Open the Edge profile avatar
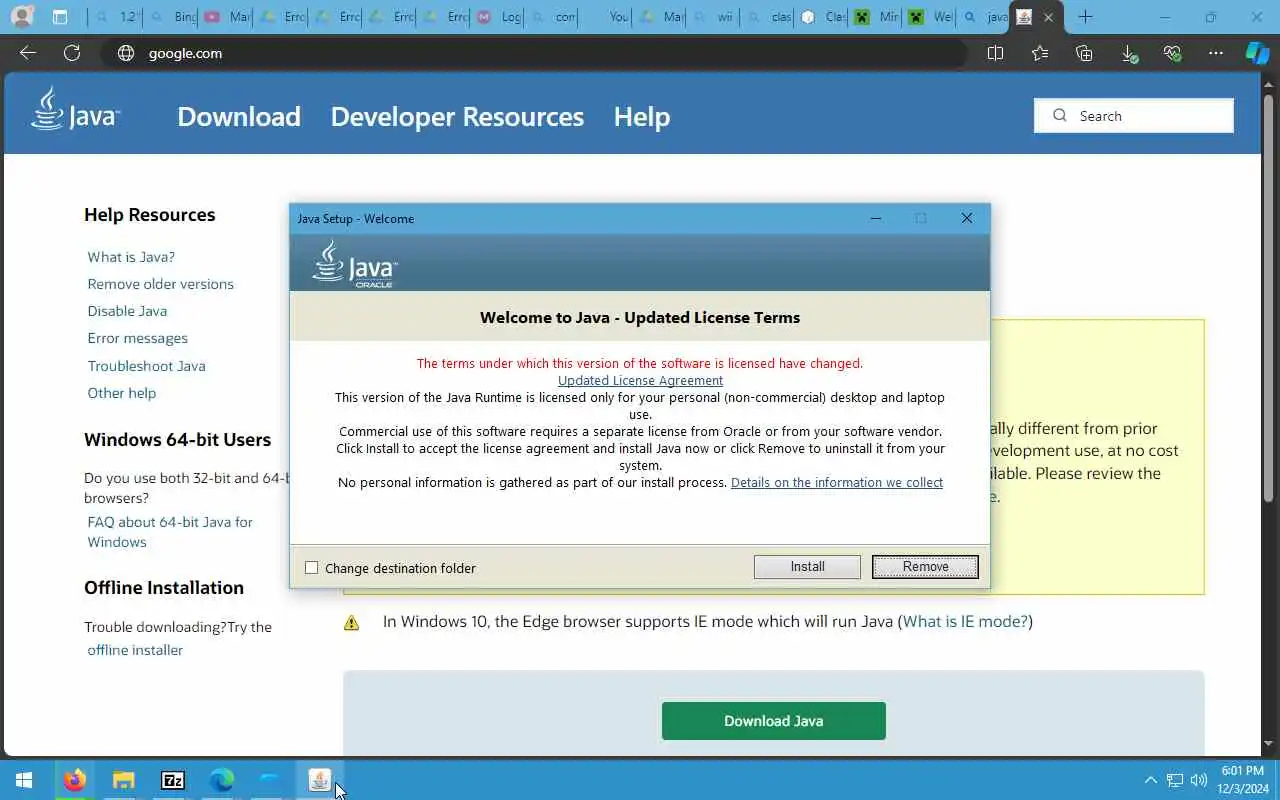 coord(21,17)
